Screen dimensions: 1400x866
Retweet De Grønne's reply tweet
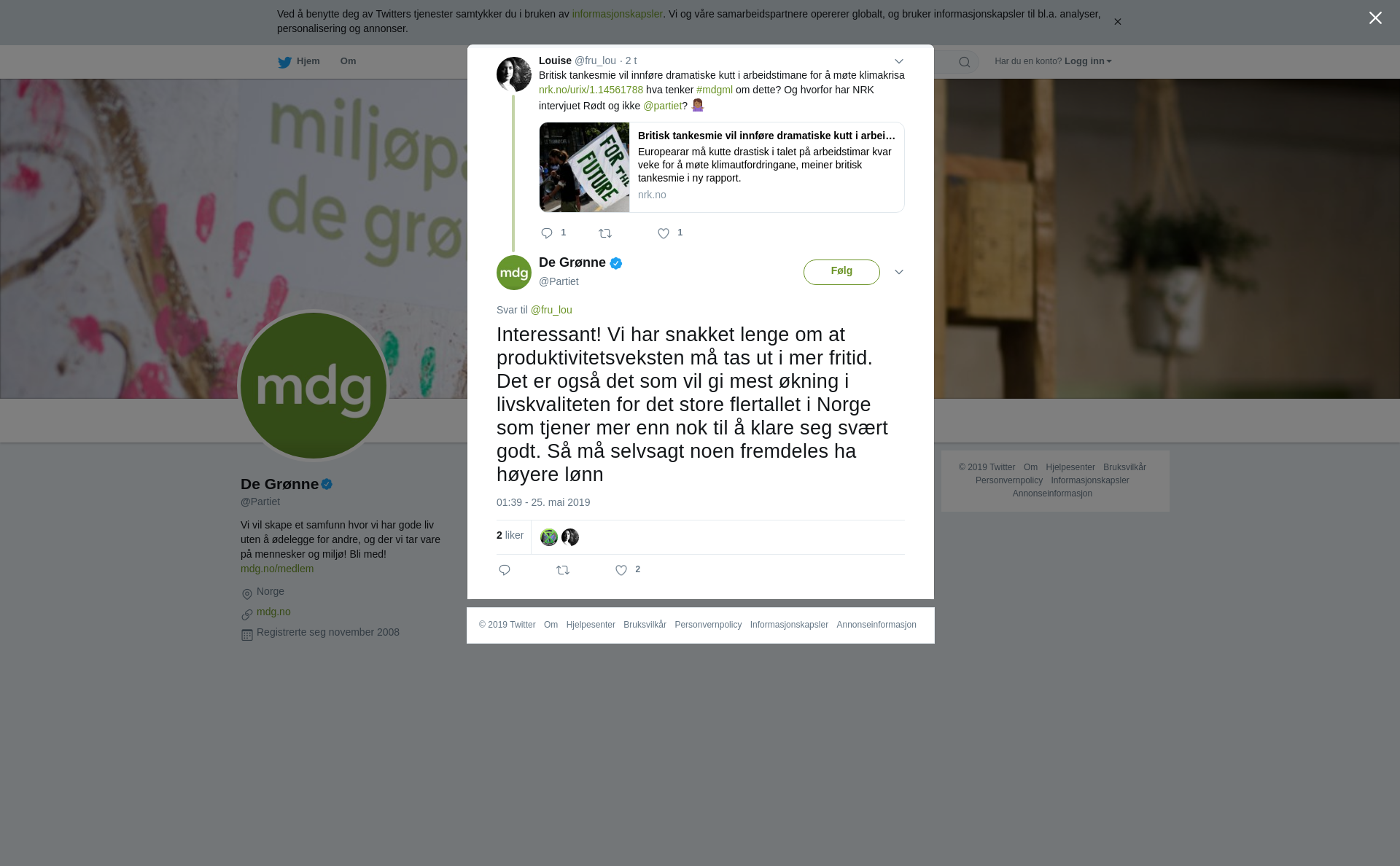563,570
